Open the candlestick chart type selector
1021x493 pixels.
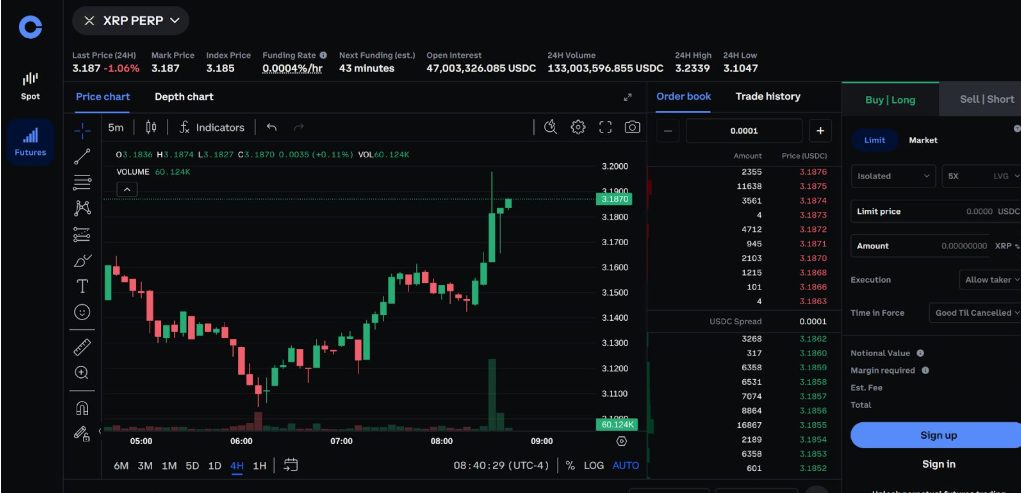pos(151,127)
